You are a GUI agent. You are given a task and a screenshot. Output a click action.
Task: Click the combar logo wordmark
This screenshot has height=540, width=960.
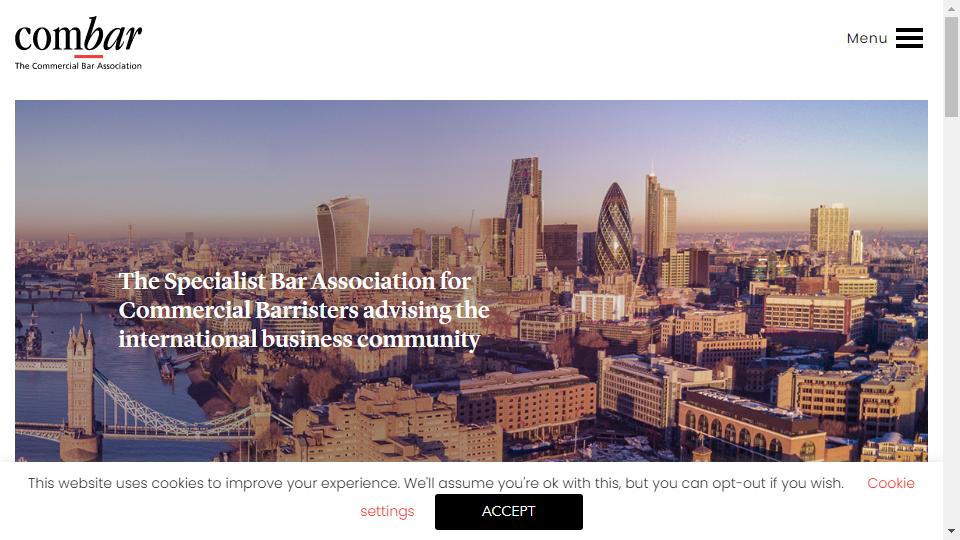tap(78, 36)
